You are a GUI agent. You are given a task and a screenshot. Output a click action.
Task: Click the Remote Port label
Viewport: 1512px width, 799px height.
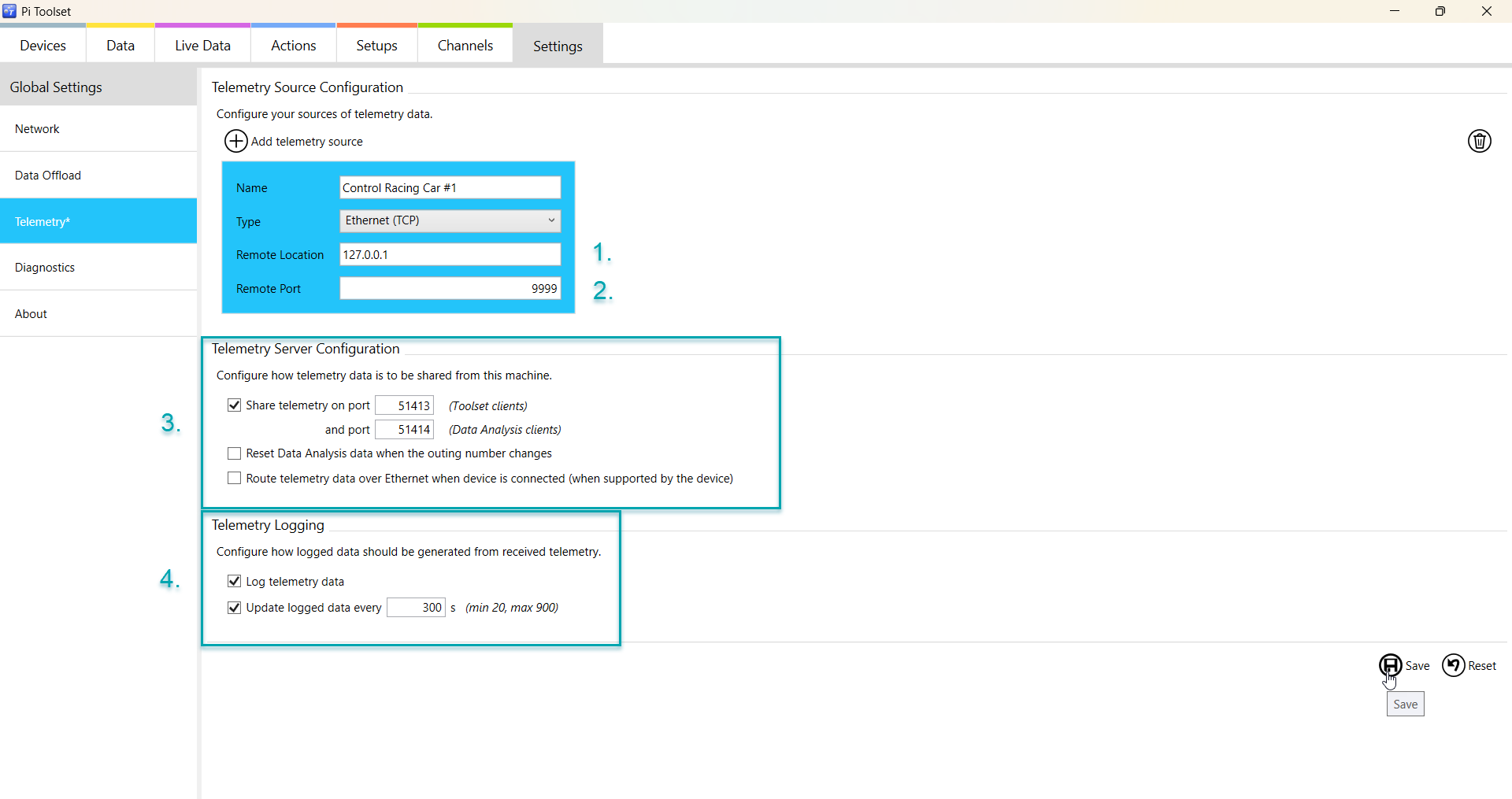tap(269, 289)
